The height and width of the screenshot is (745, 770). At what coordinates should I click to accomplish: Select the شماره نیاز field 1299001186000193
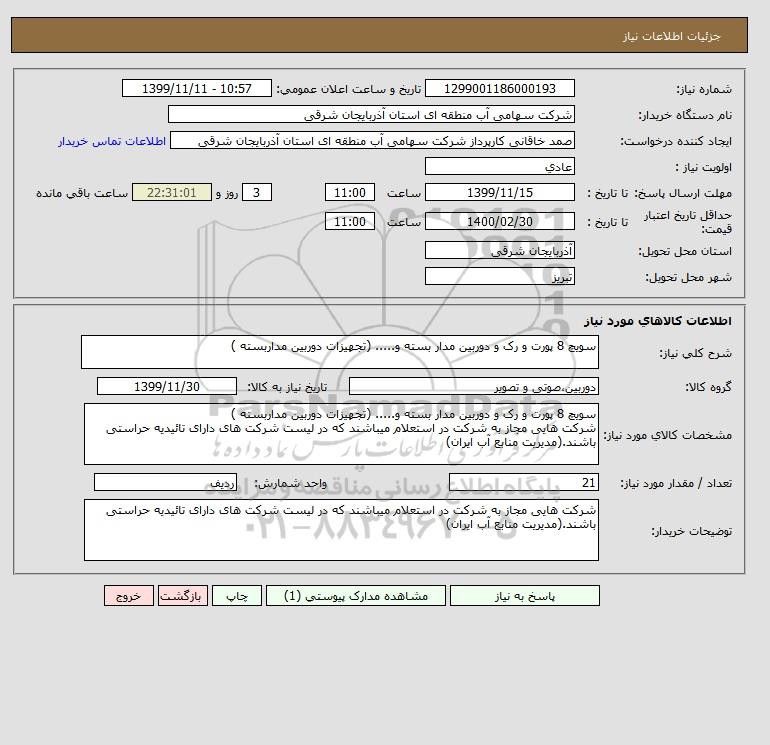click(x=499, y=88)
